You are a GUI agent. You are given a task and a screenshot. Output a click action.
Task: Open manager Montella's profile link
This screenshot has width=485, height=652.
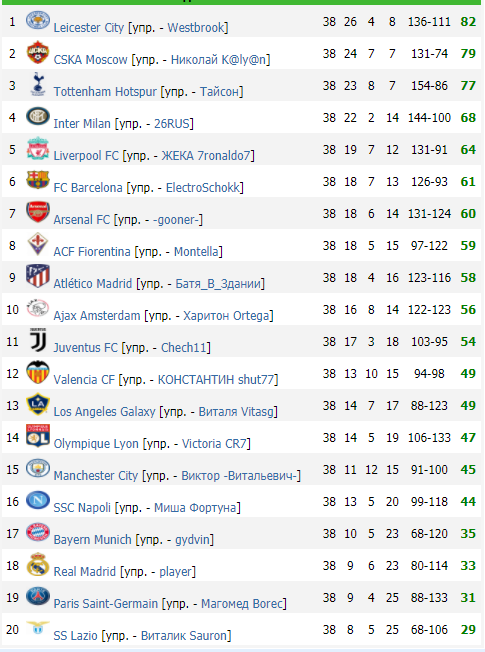click(196, 252)
